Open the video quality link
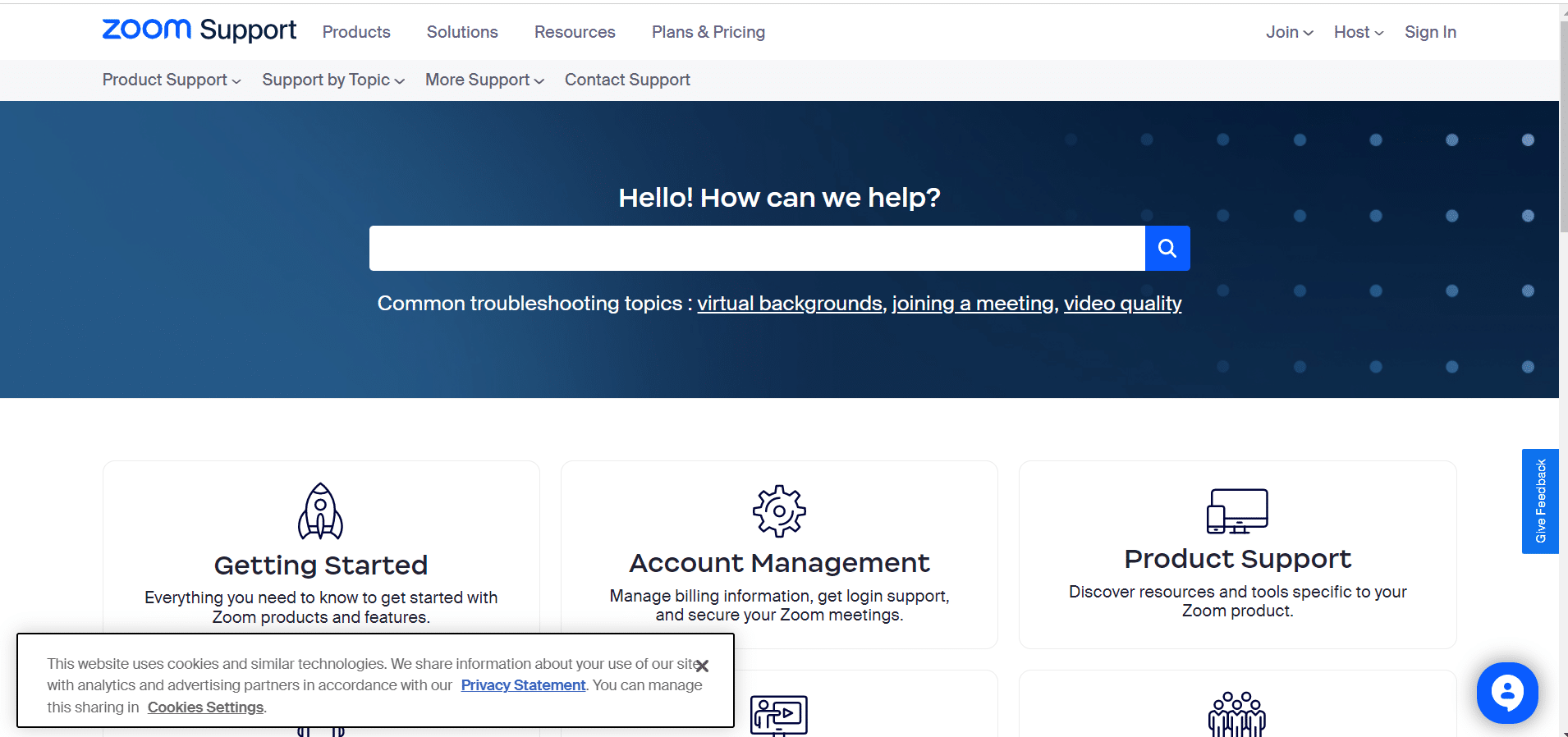This screenshot has width=1568, height=737. [x=1122, y=304]
